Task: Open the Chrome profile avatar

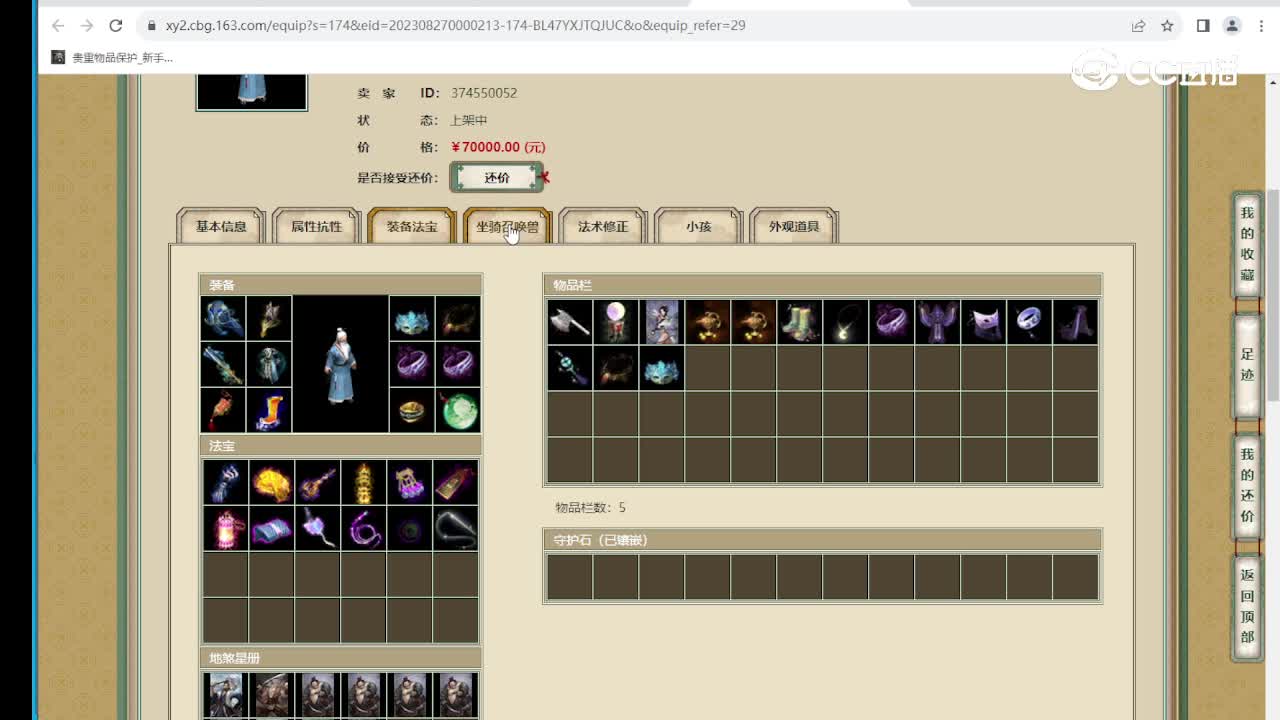Action: [1232, 25]
